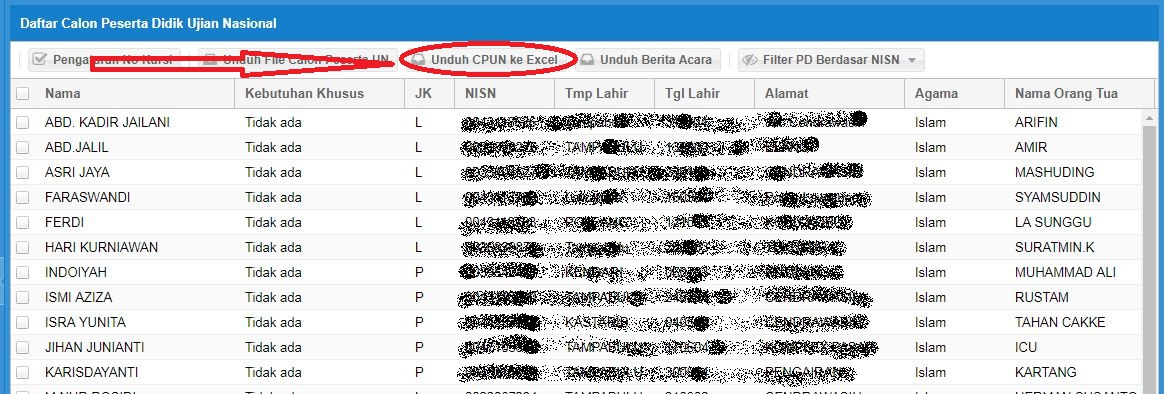
Task: Check the box for ABD. KADIR JAILANI
Action: pyautogui.click(x=23, y=122)
